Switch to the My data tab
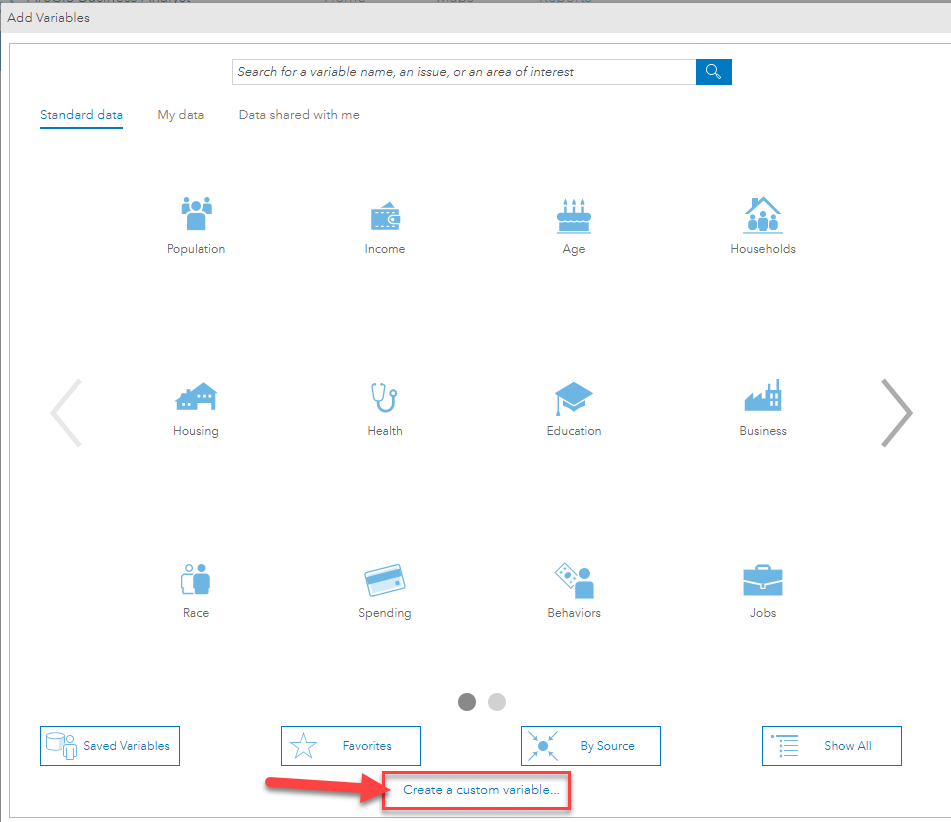This screenshot has height=822, width=951. pos(180,114)
